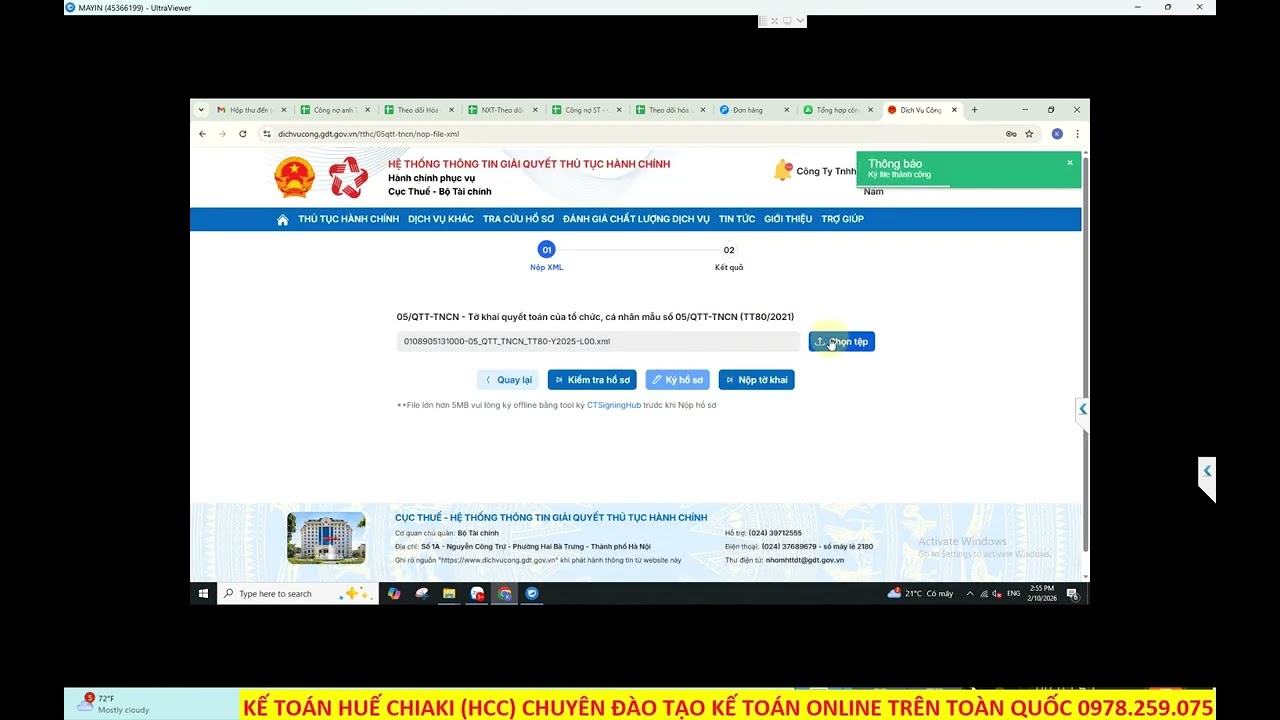Click the weather '21°C Có mây' widget

click(x=920, y=594)
